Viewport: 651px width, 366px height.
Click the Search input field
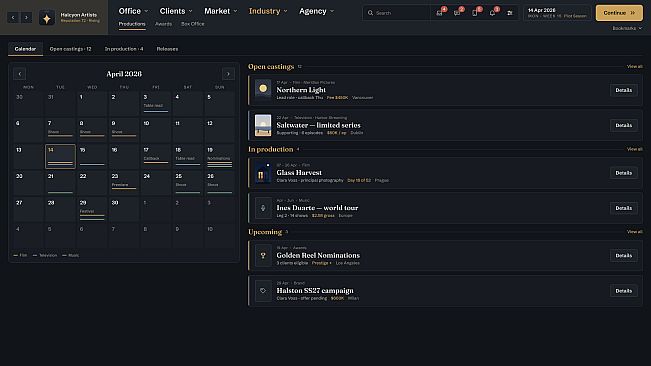[396, 13]
